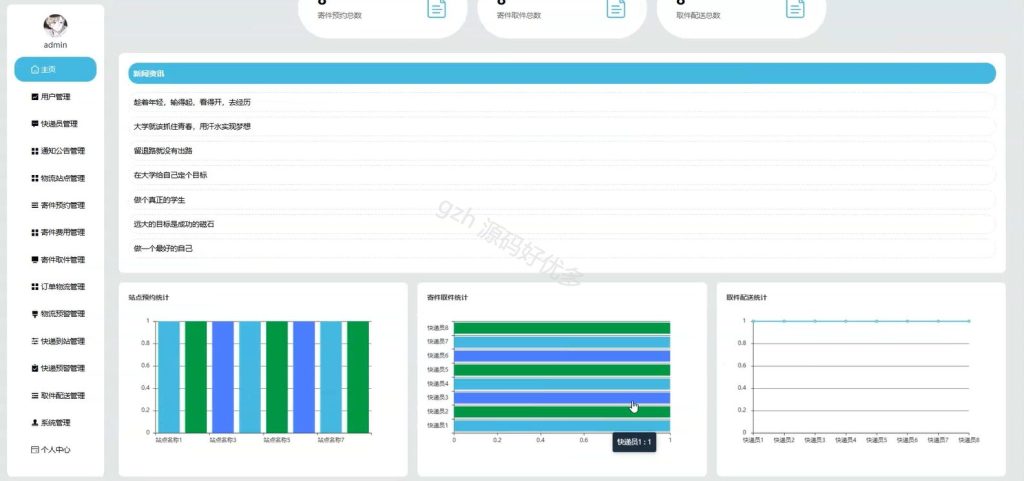The image size is (1024, 481).
Task: Click the light blue bar above 站点名称1
Action: coord(168,377)
